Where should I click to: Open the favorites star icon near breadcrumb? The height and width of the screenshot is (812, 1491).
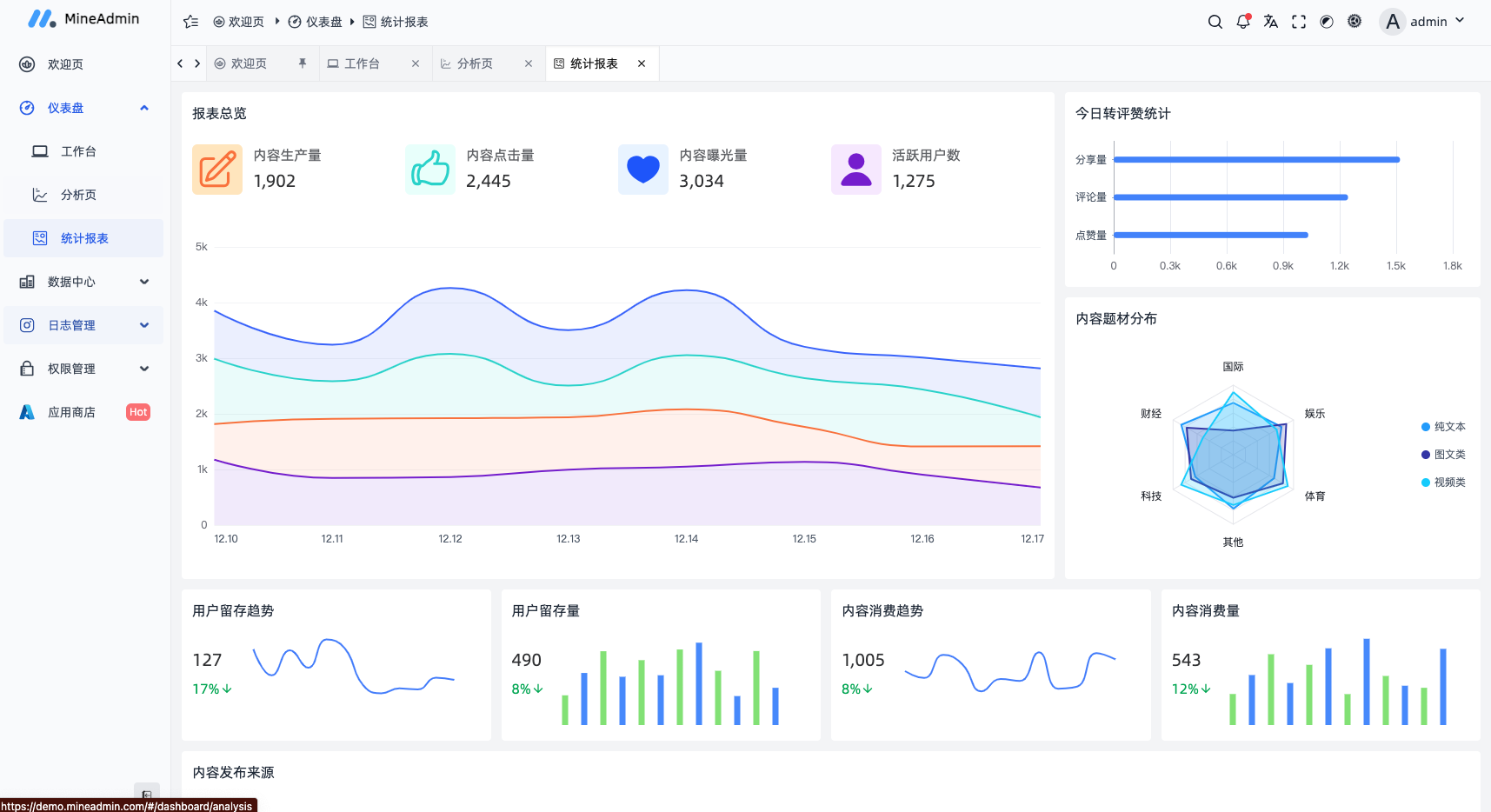click(x=190, y=22)
